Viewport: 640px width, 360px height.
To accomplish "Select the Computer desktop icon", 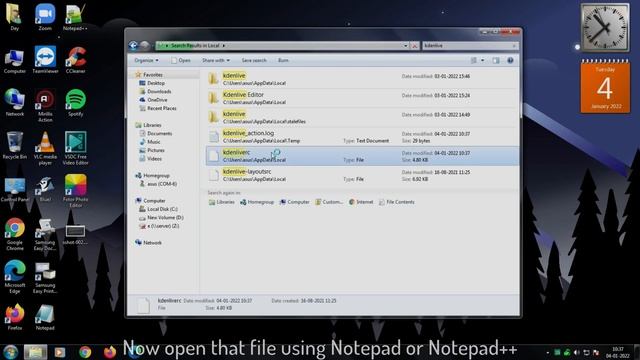I will pyautogui.click(x=15, y=60).
